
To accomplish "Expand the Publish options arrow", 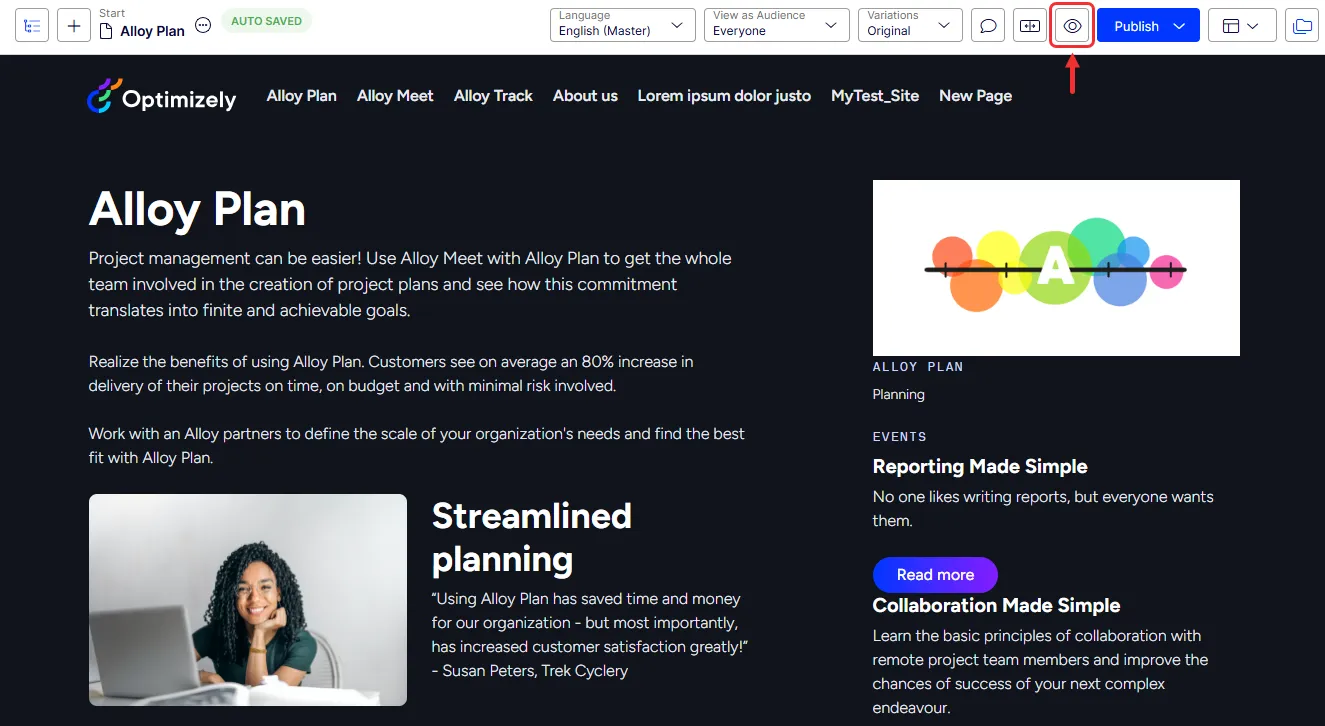I will pyautogui.click(x=1180, y=26).
